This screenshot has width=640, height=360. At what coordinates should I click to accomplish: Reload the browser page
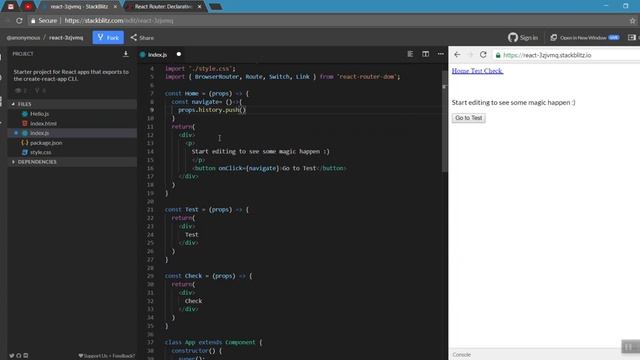coord(19,20)
